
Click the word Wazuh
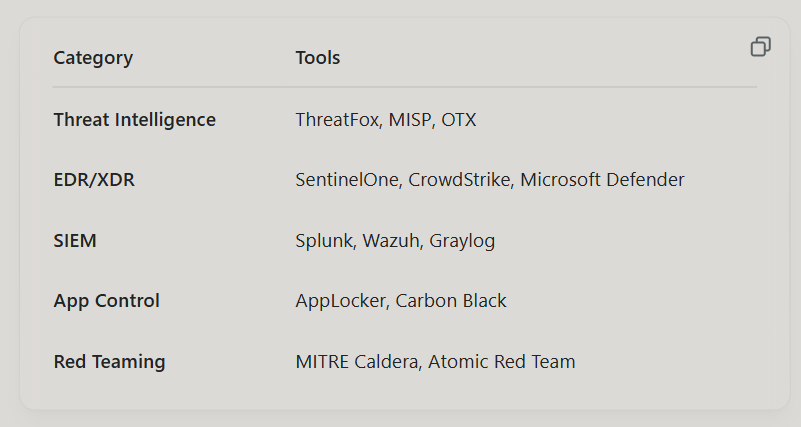click(391, 241)
